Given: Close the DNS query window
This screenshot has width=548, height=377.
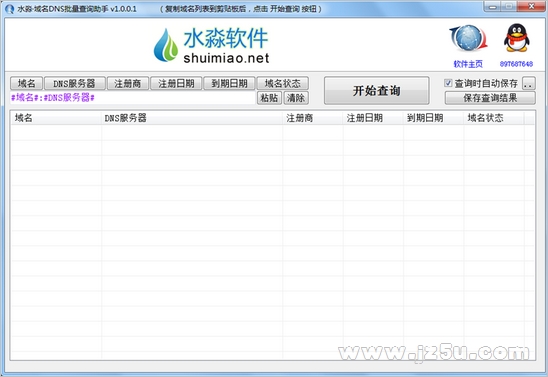Looking at the screenshot, I should pos(531,6).
